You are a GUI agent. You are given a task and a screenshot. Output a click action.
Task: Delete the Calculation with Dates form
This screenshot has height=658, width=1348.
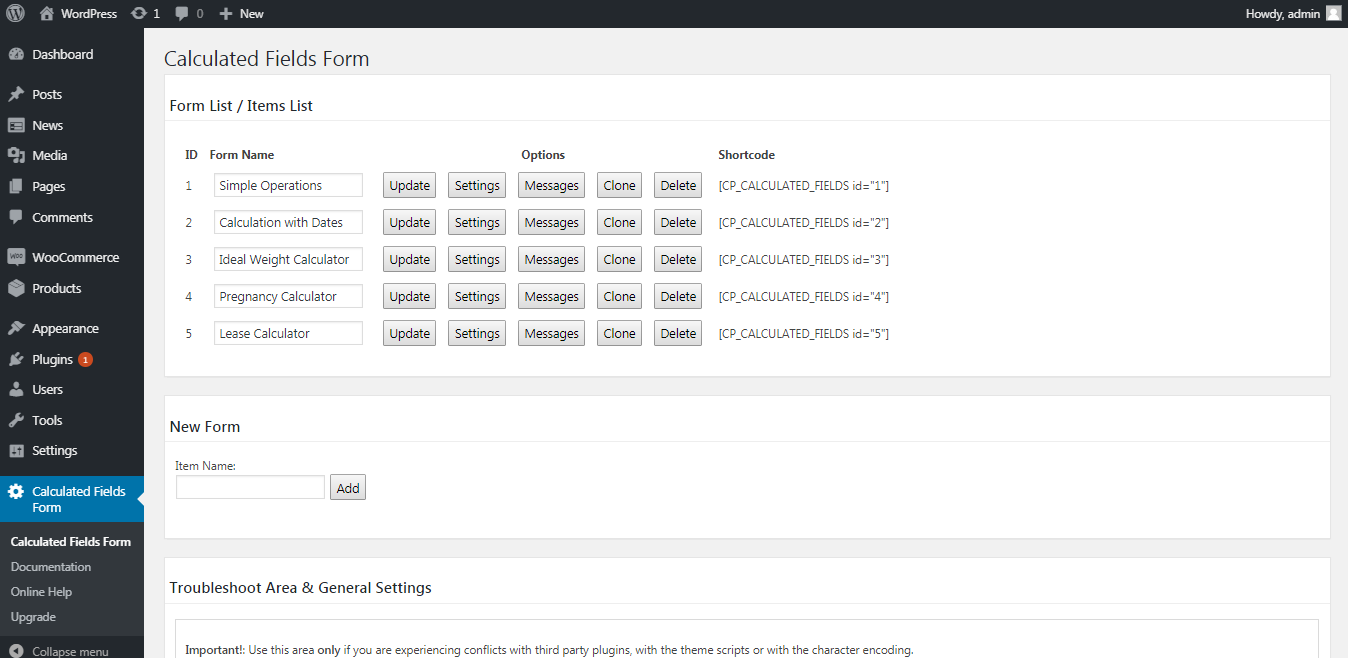[678, 222]
